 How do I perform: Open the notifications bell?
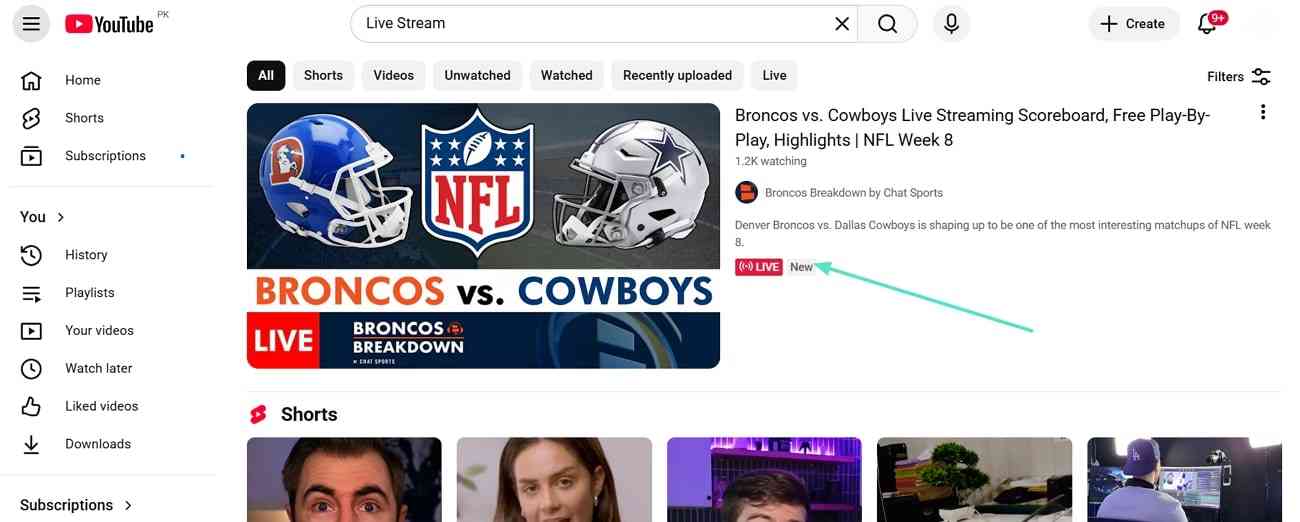coord(1207,23)
